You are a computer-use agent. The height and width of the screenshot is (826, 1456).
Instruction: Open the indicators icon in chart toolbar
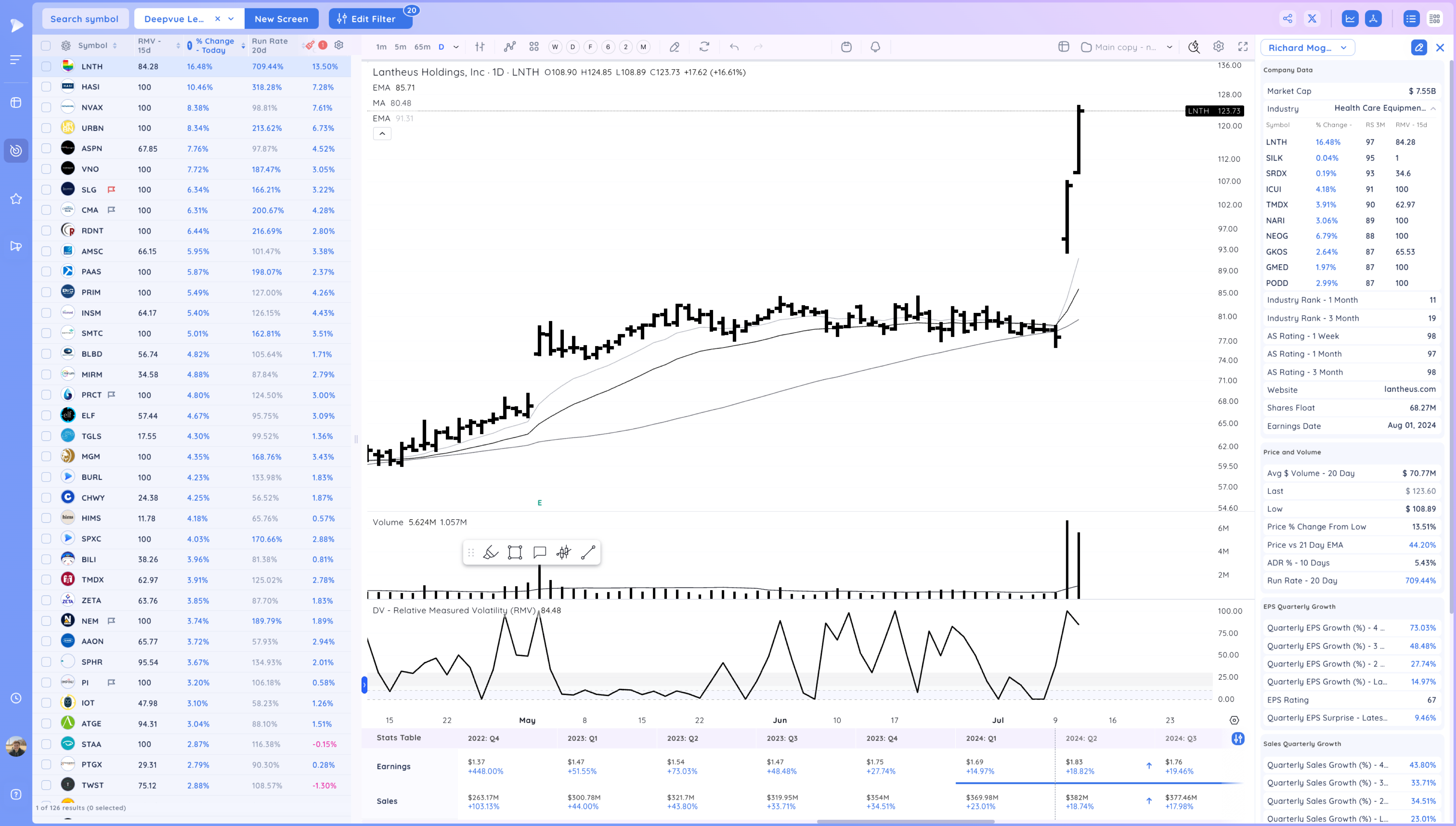click(x=510, y=47)
